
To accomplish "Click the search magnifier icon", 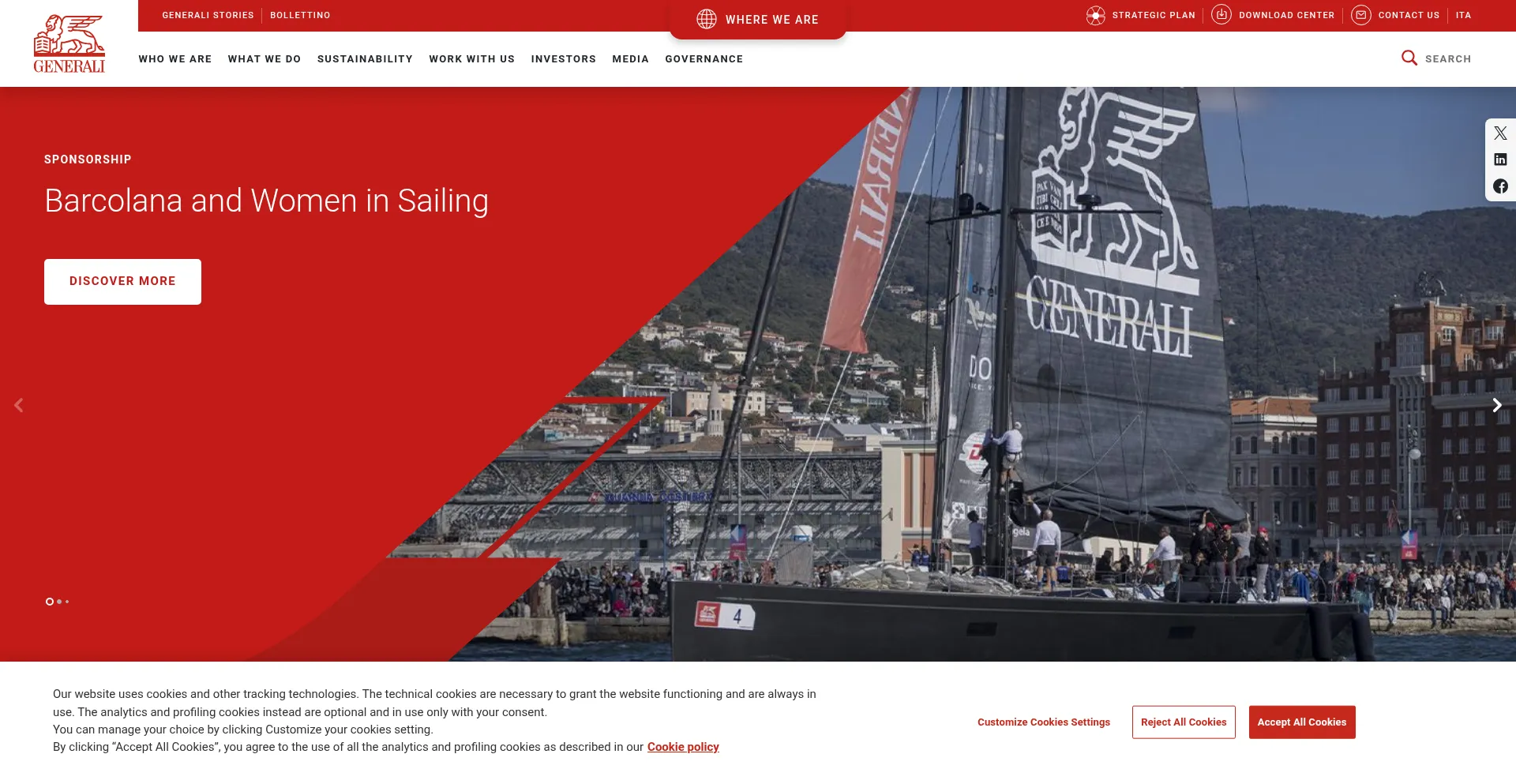I will tap(1409, 58).
